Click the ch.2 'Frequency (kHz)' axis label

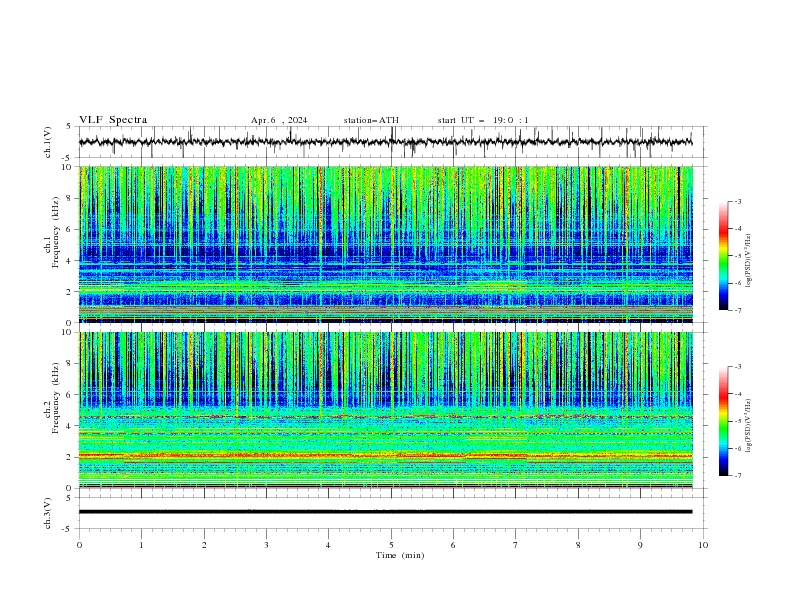(56, 397)
